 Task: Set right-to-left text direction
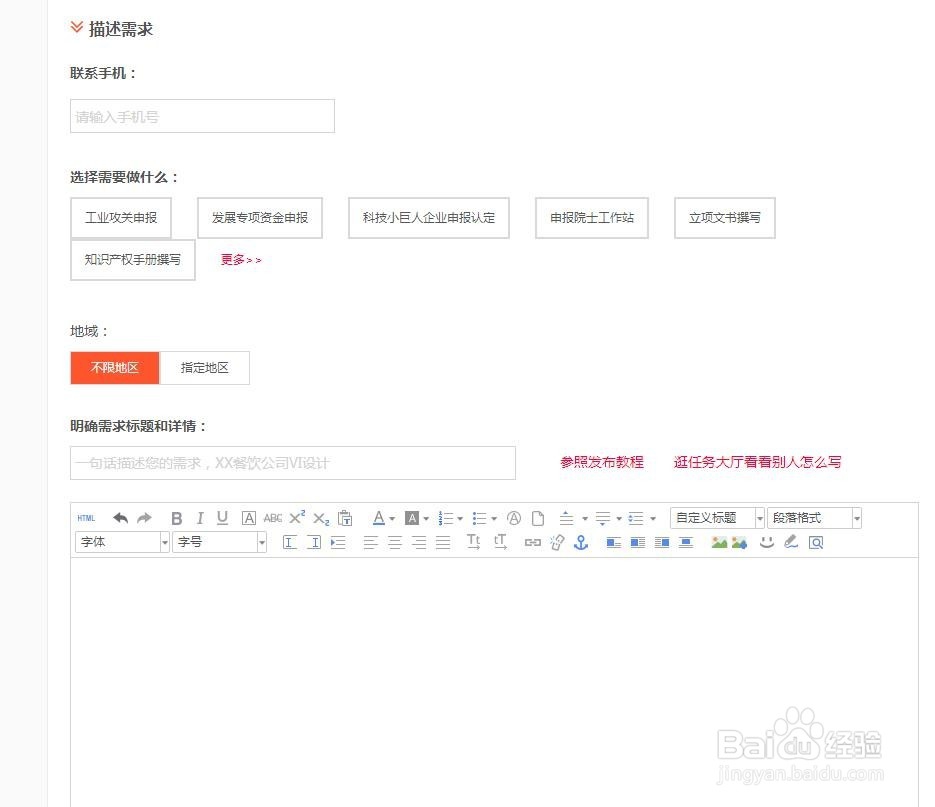click(x=314, y=542)
